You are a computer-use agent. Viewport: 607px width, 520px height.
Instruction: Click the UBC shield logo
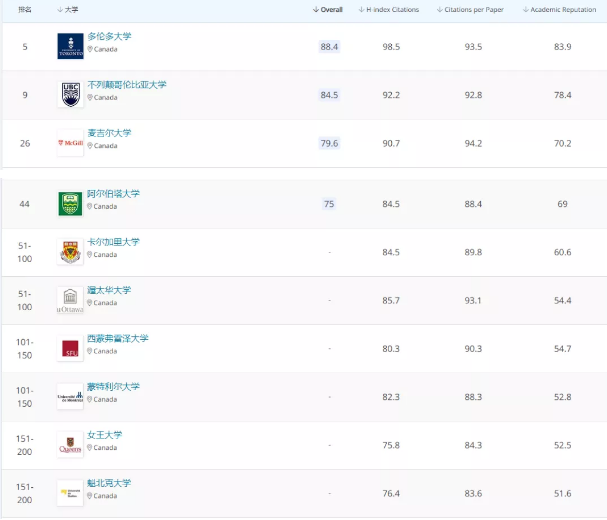click(70, 94)
